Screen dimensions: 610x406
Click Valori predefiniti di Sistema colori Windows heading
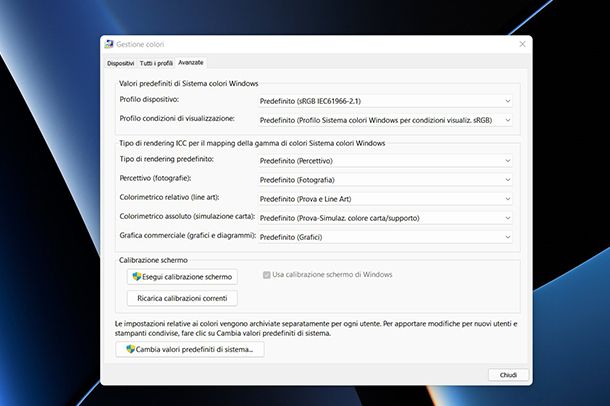click(x=189, y=84)
